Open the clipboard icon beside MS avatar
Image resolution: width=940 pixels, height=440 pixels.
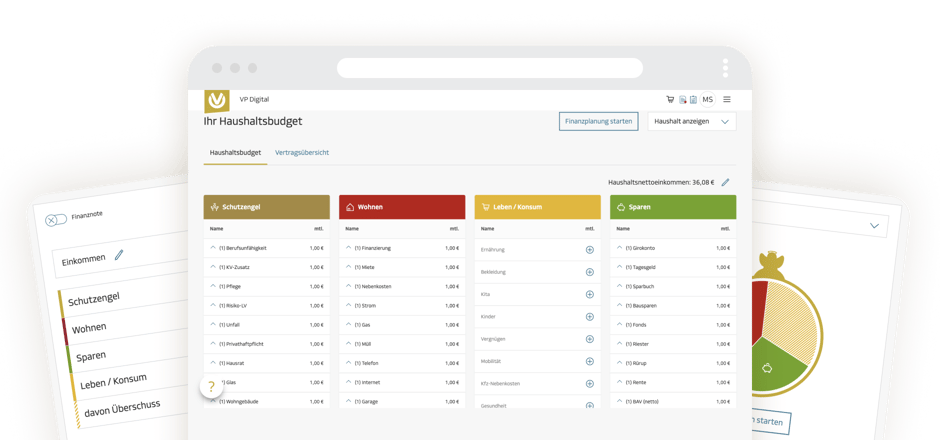693,100
